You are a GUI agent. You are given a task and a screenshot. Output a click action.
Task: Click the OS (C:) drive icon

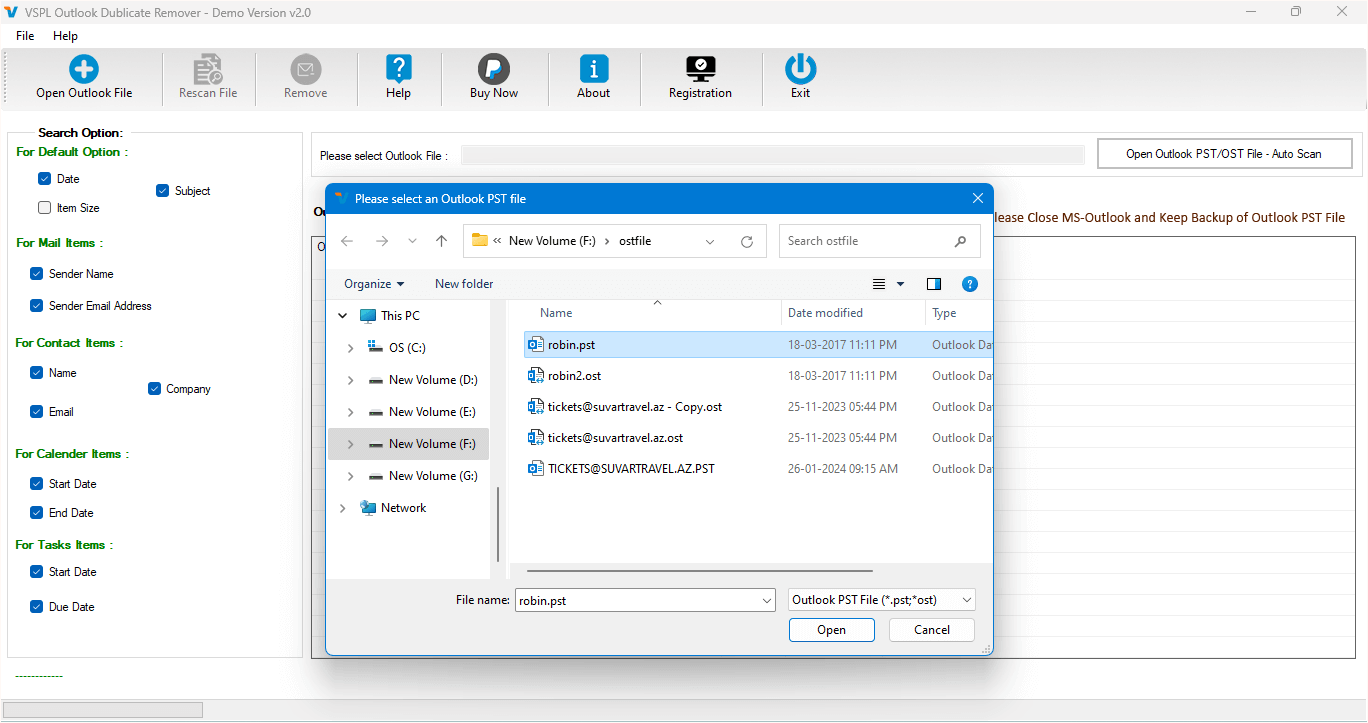click(375, 347)
